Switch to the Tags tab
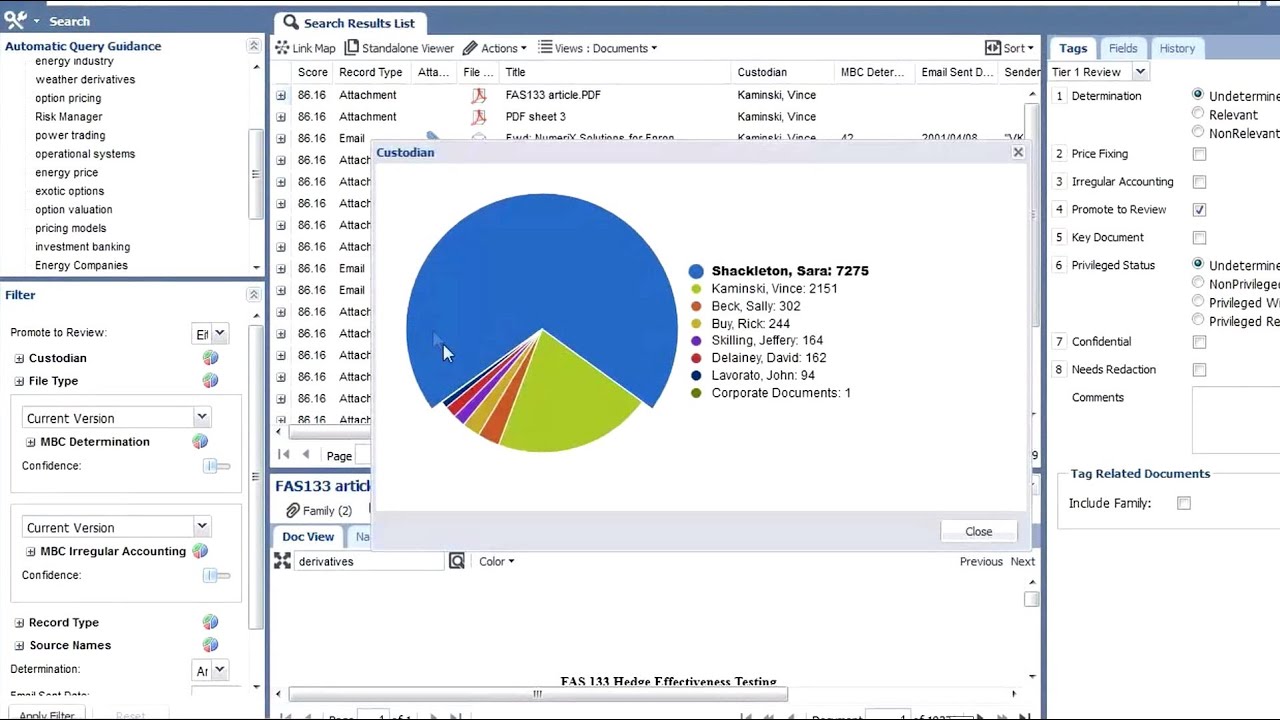The image size is (1280, 720). pos(1073,48)
